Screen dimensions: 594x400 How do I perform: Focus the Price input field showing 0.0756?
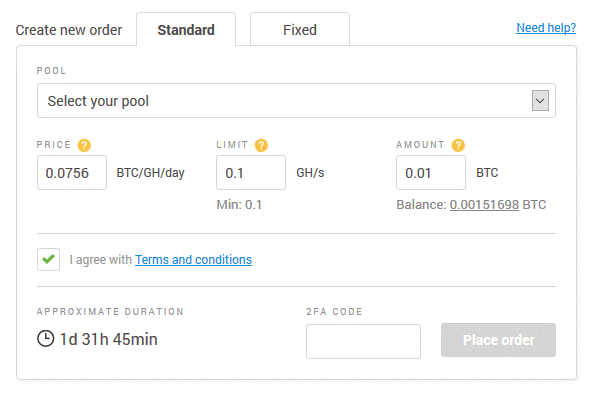(x=72, y=173)
